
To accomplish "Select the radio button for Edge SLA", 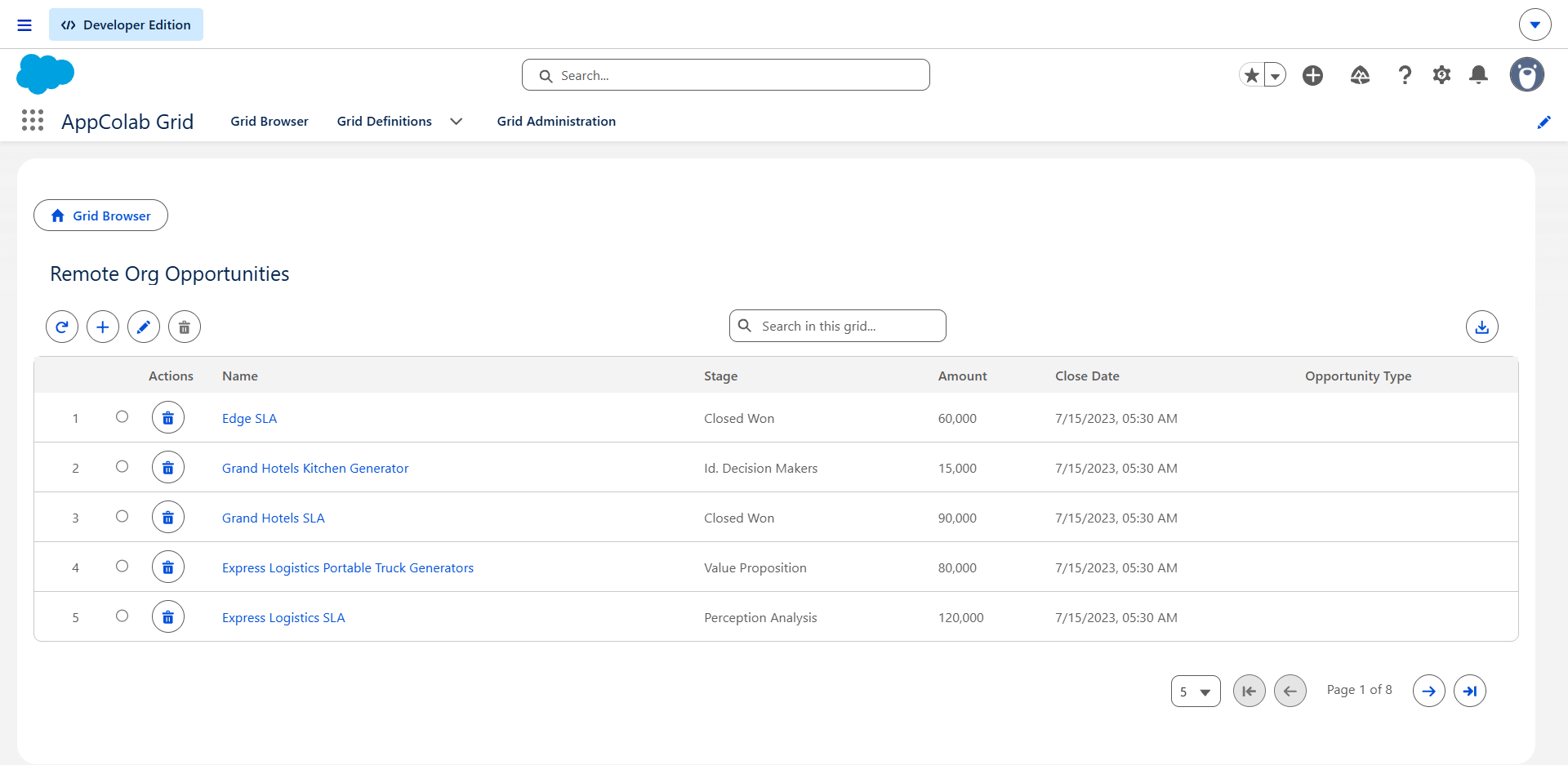I will pos(122,416).
